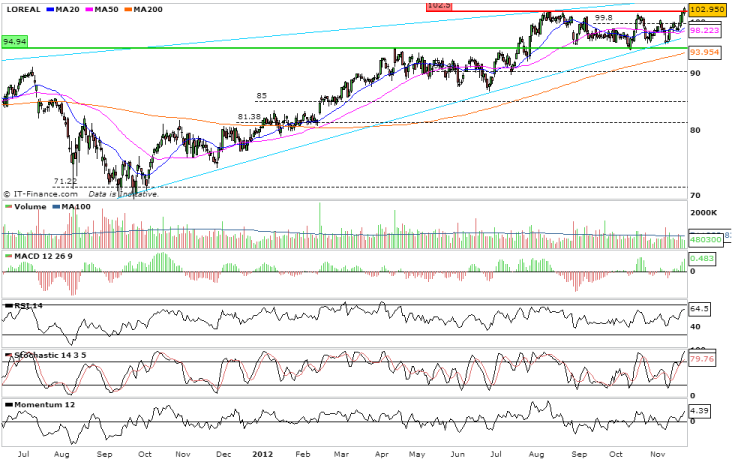Click the MA100 volume legend label

point(76,206)
